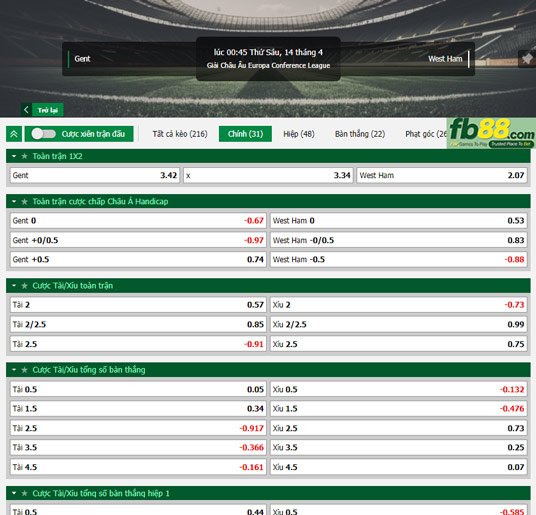Collapse the tổng số bàn thắng section arrow
The image size is (536, 515).
[14, 370]
